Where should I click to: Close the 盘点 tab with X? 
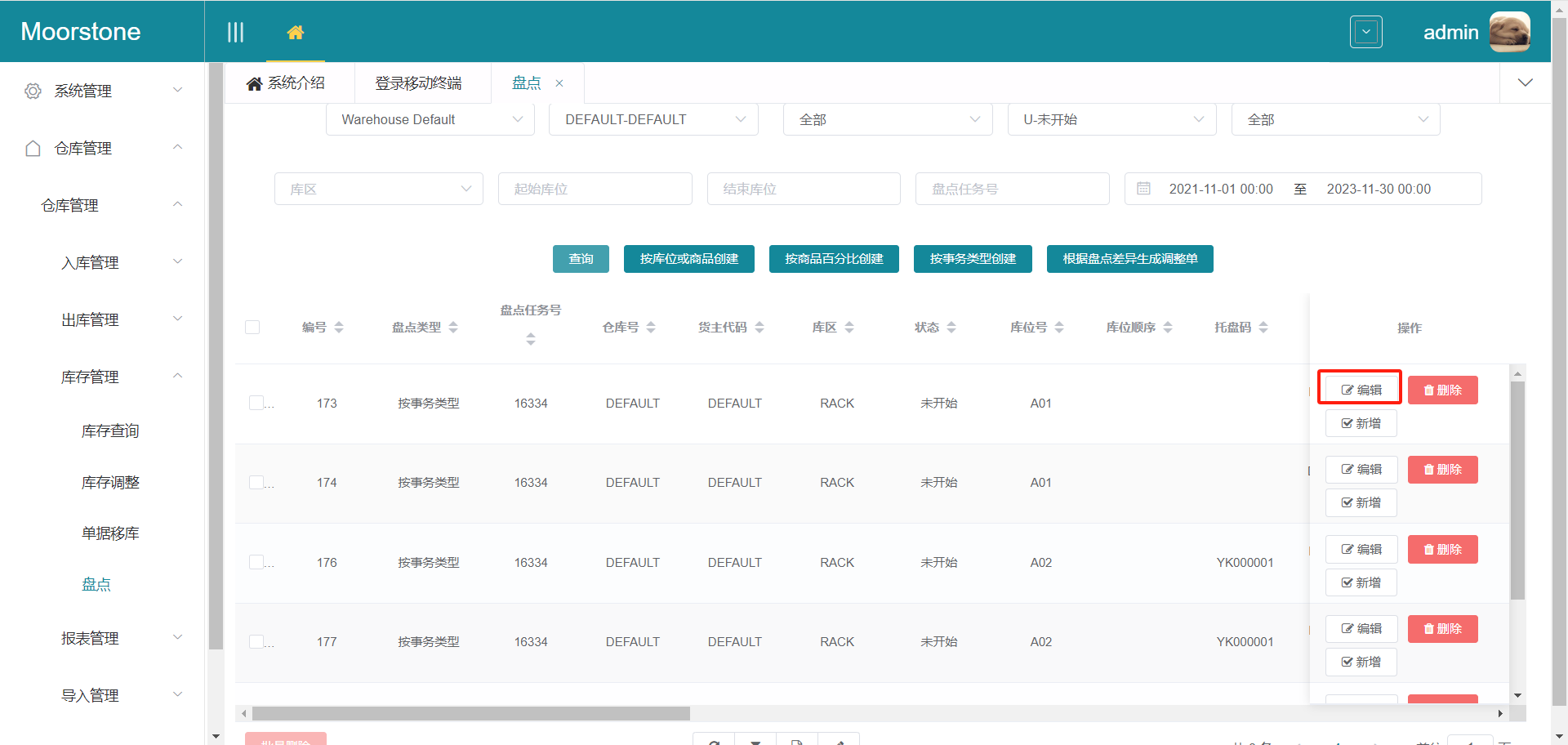(x=559, y=83)
